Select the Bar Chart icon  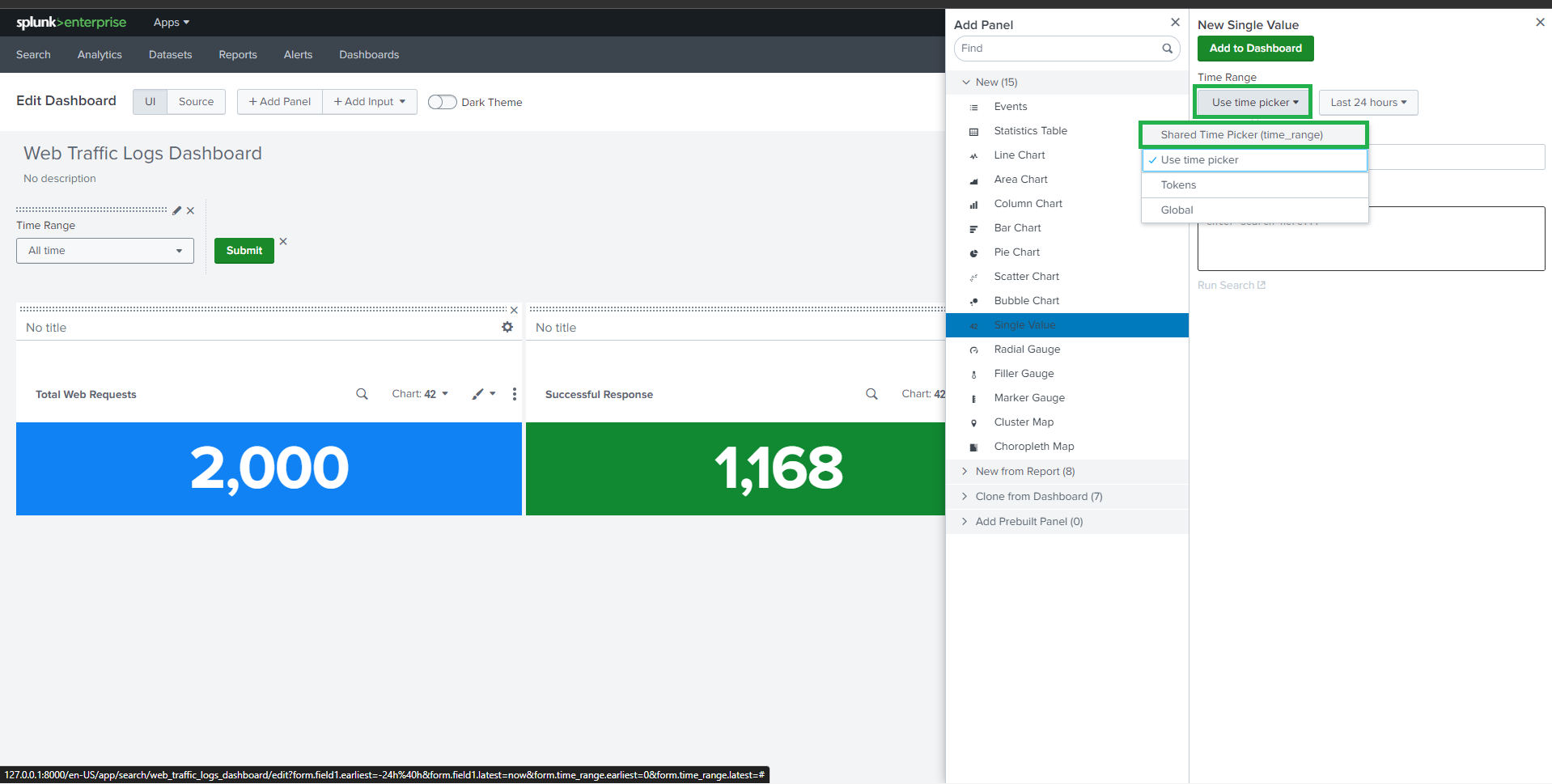point(974,228)
